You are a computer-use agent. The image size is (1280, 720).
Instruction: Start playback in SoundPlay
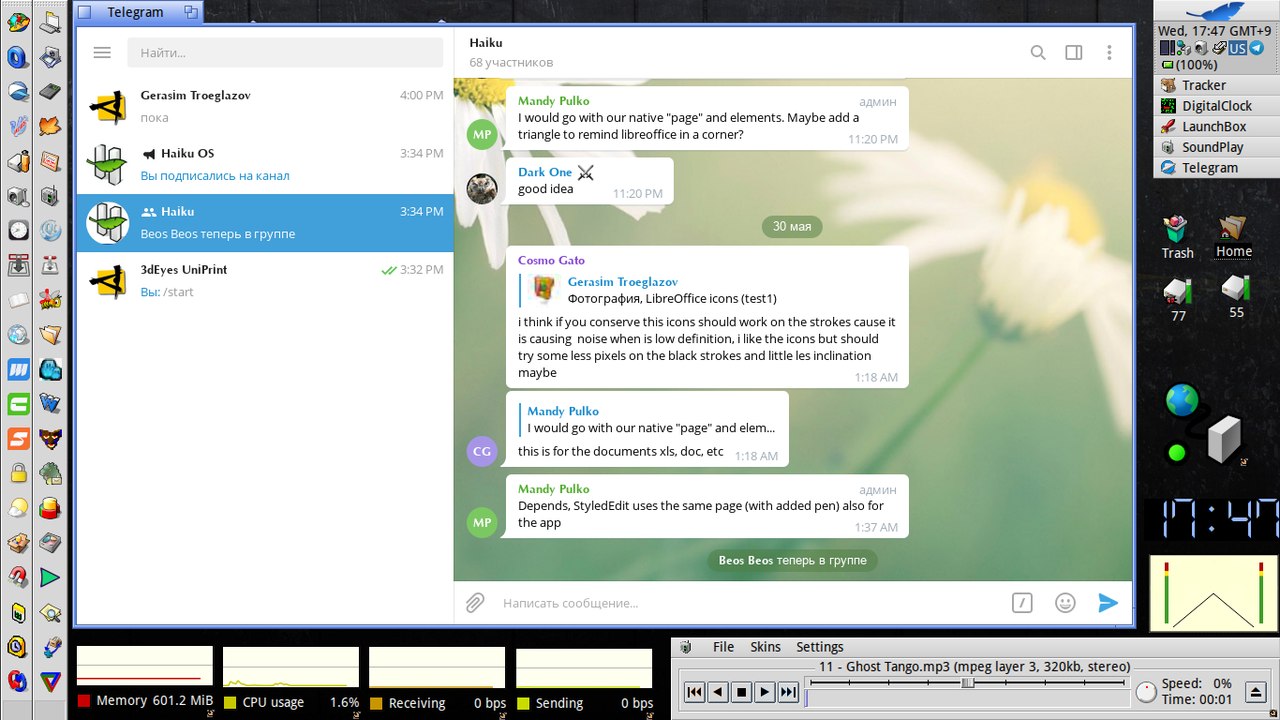click(764, 691)
